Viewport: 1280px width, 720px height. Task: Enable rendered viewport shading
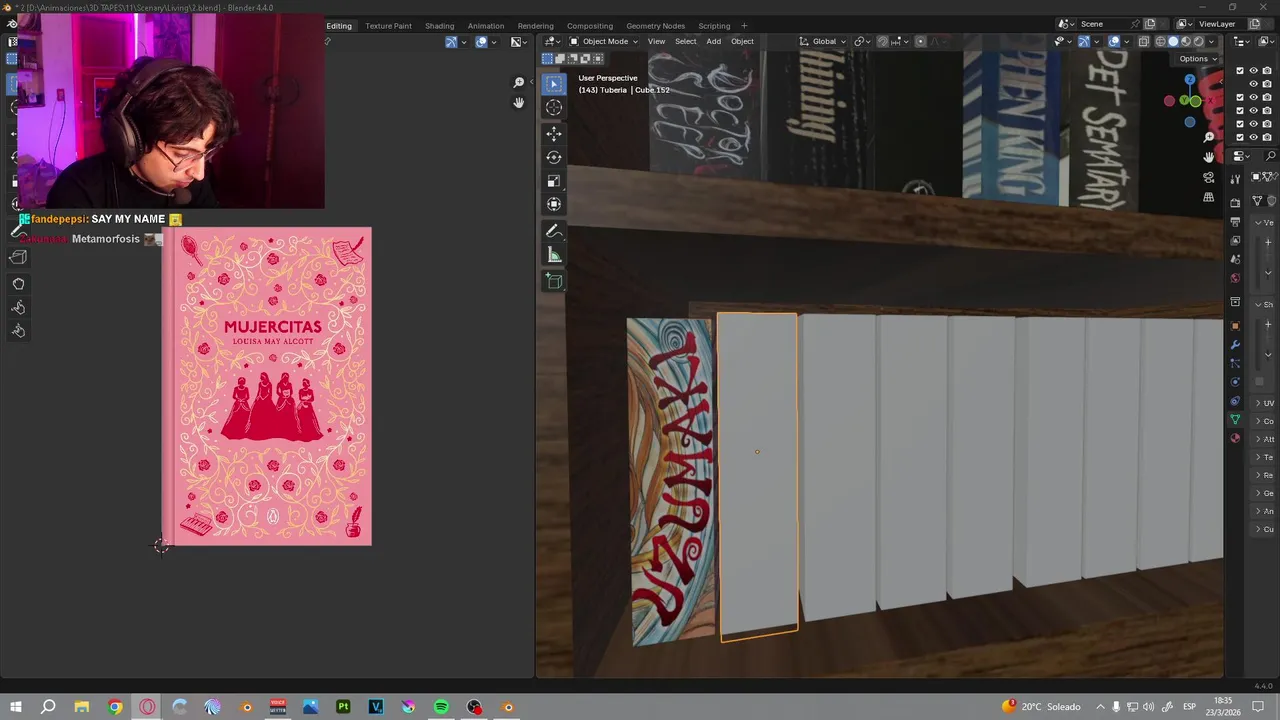1200,41
